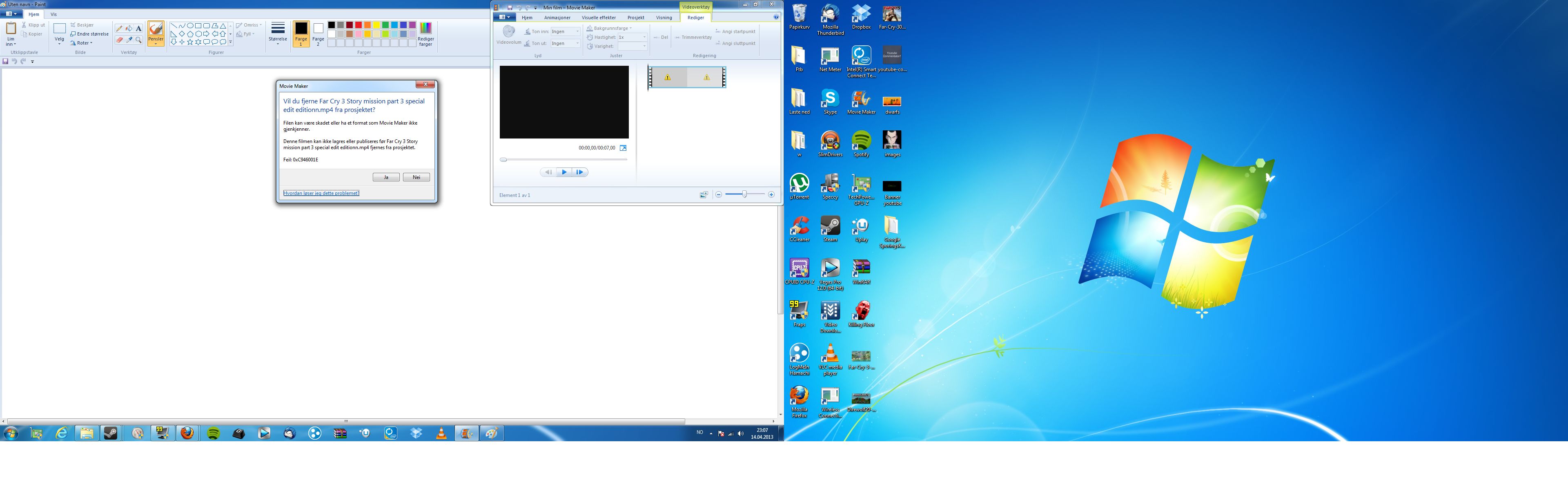1568x487 pixels.
Task: Select the Fill with color bucket tool
Action: click(129, 29)
